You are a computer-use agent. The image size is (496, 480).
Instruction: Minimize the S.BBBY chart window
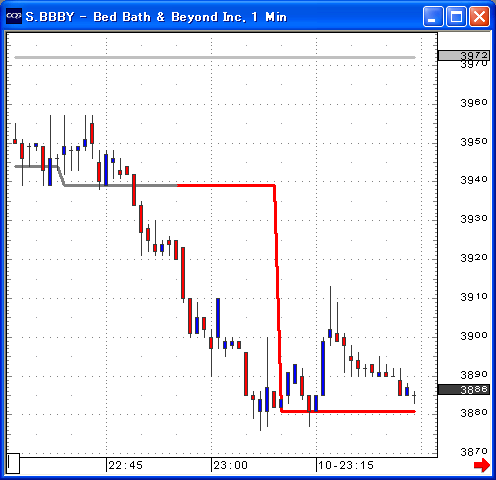pos(433,16)
